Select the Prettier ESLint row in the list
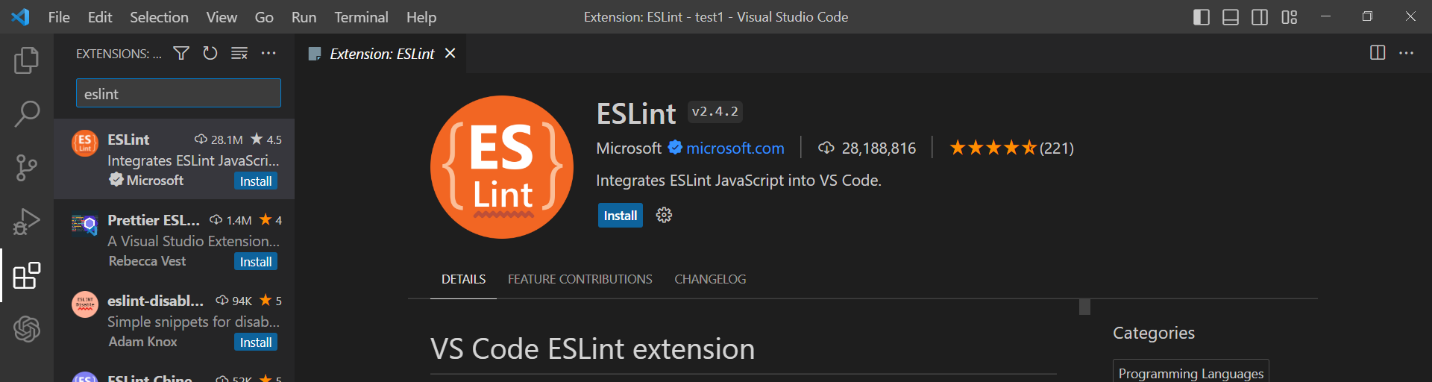 pos(175,240)
